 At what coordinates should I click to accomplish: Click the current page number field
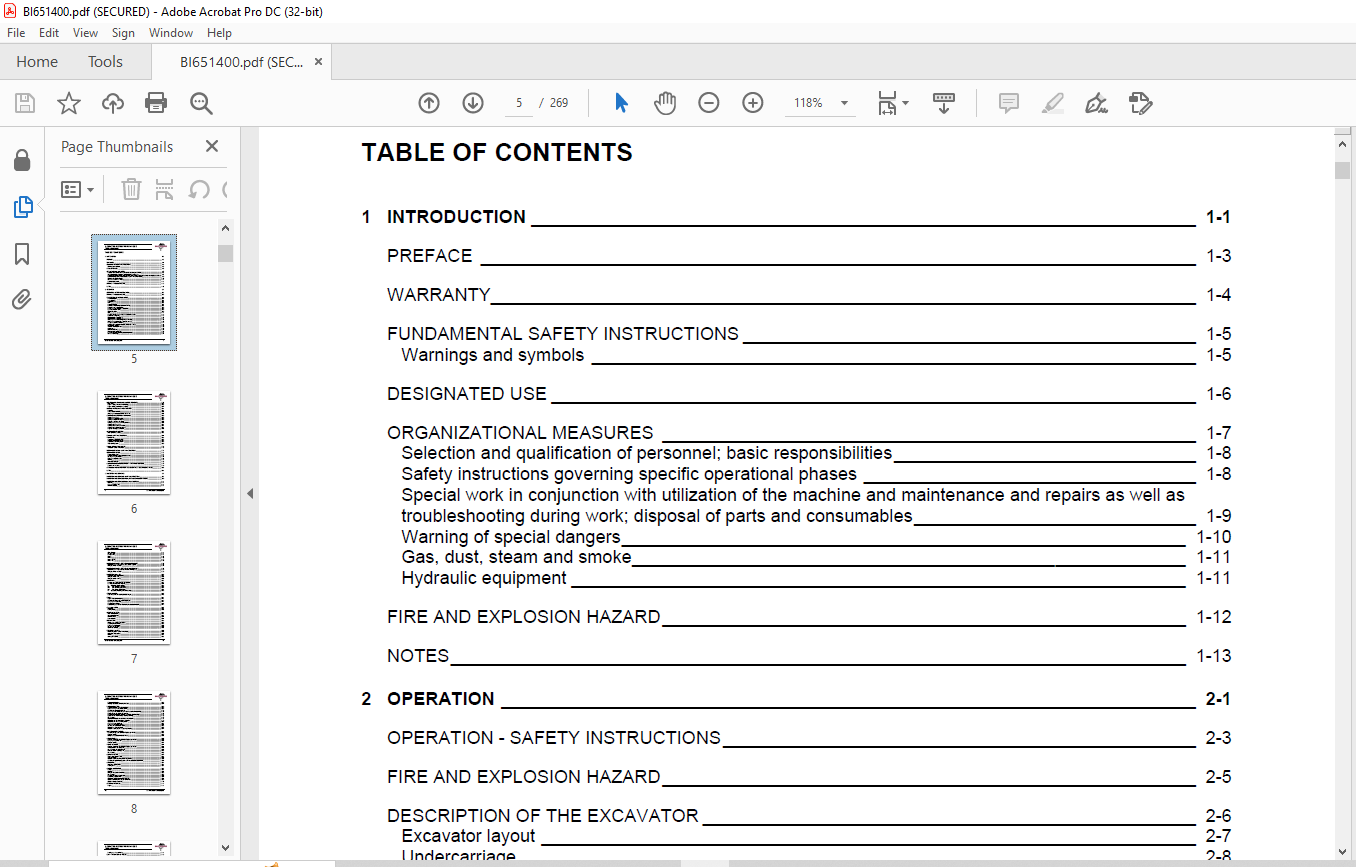point(519,103)
